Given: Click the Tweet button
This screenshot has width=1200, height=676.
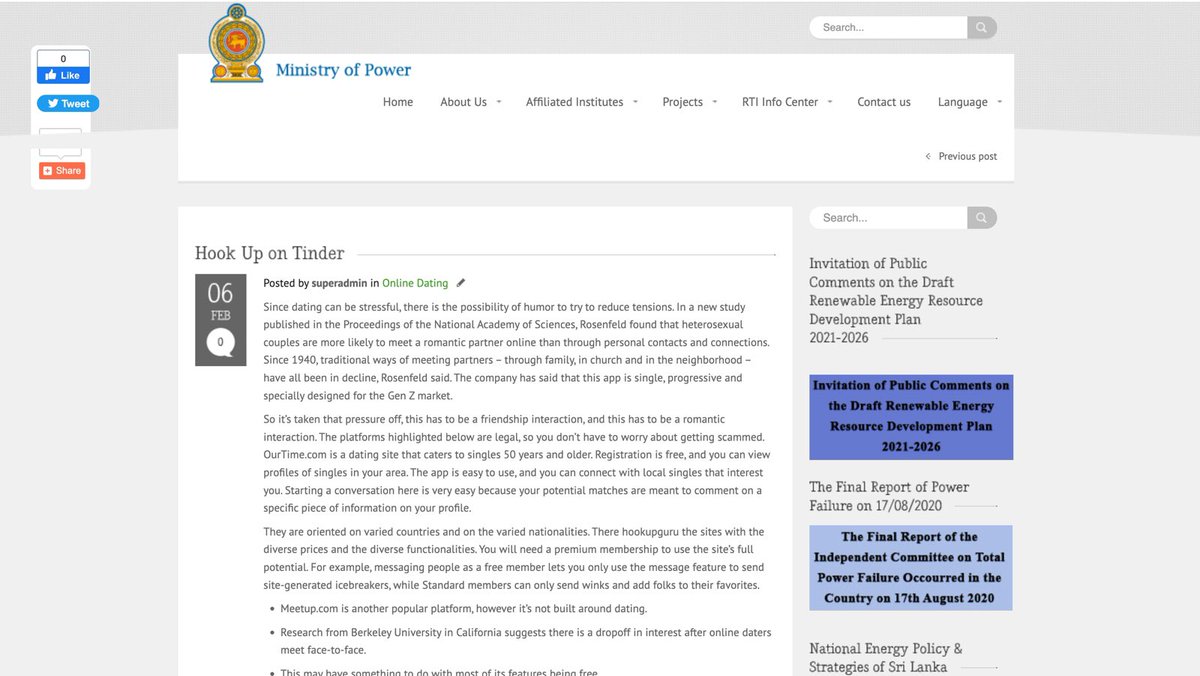Looking at the screenshot, I should [x=68, y=103].
